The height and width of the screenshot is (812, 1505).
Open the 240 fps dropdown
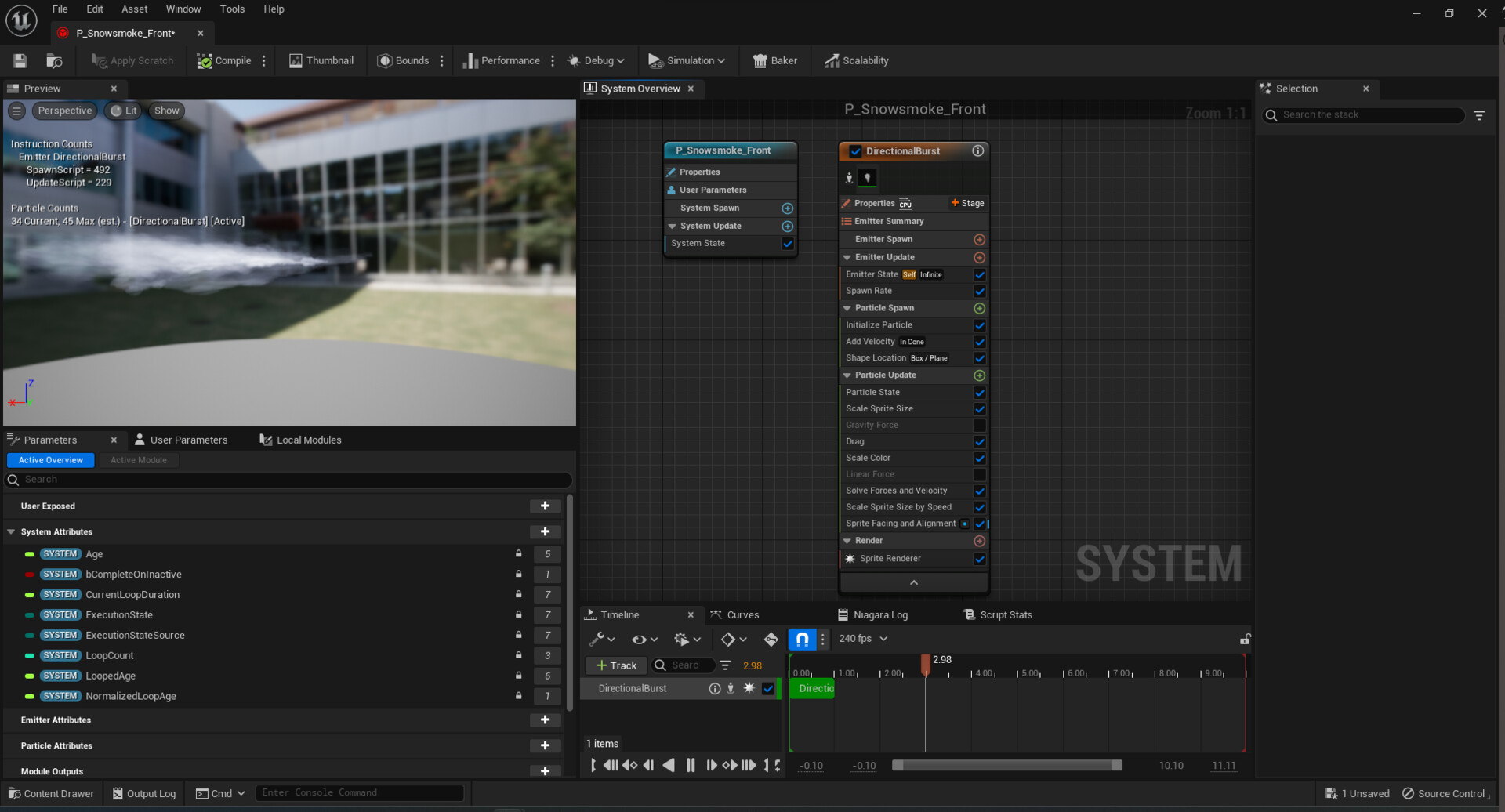[x=863, y=639]
